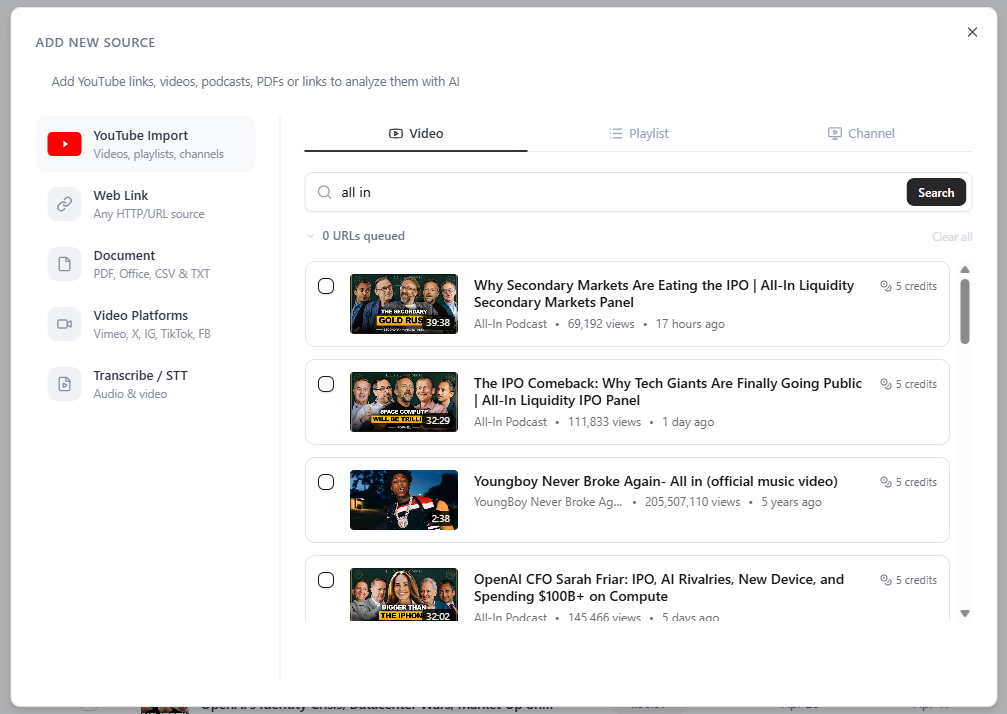1007x714 pixels.
Task: Click the Transcribe / STT file icon
Action: point(64,384)
